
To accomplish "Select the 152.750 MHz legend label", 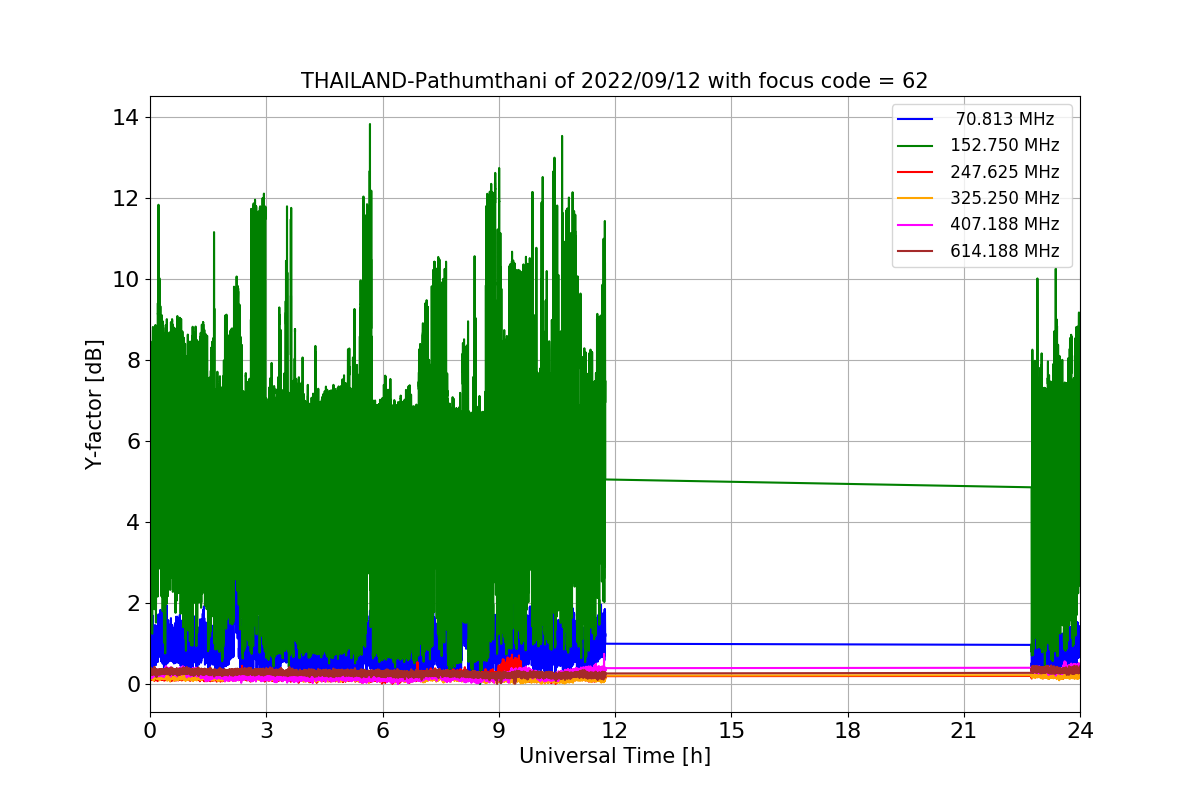I will click(x=1005, y=145).
